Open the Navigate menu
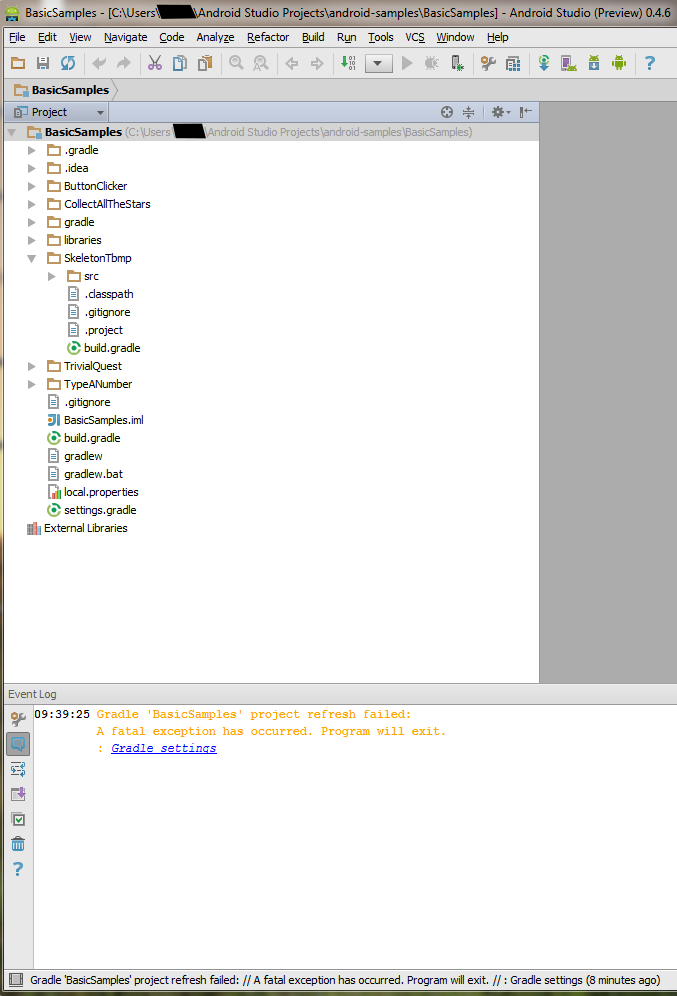677x996 pixels. [126, 37]
